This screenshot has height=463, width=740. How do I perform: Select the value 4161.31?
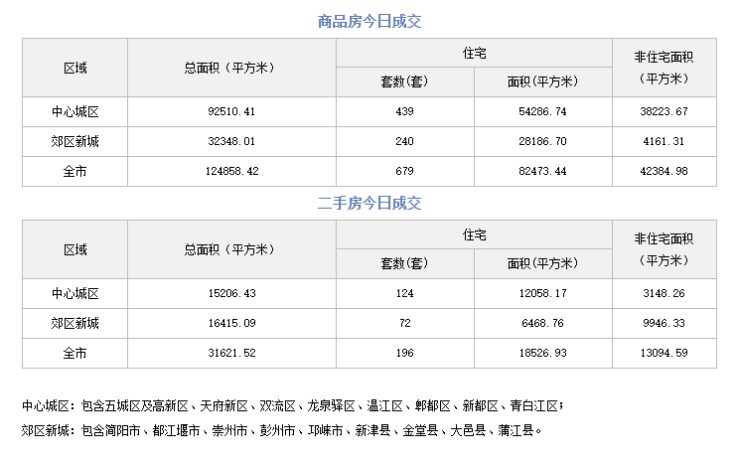tap(664, 142)
